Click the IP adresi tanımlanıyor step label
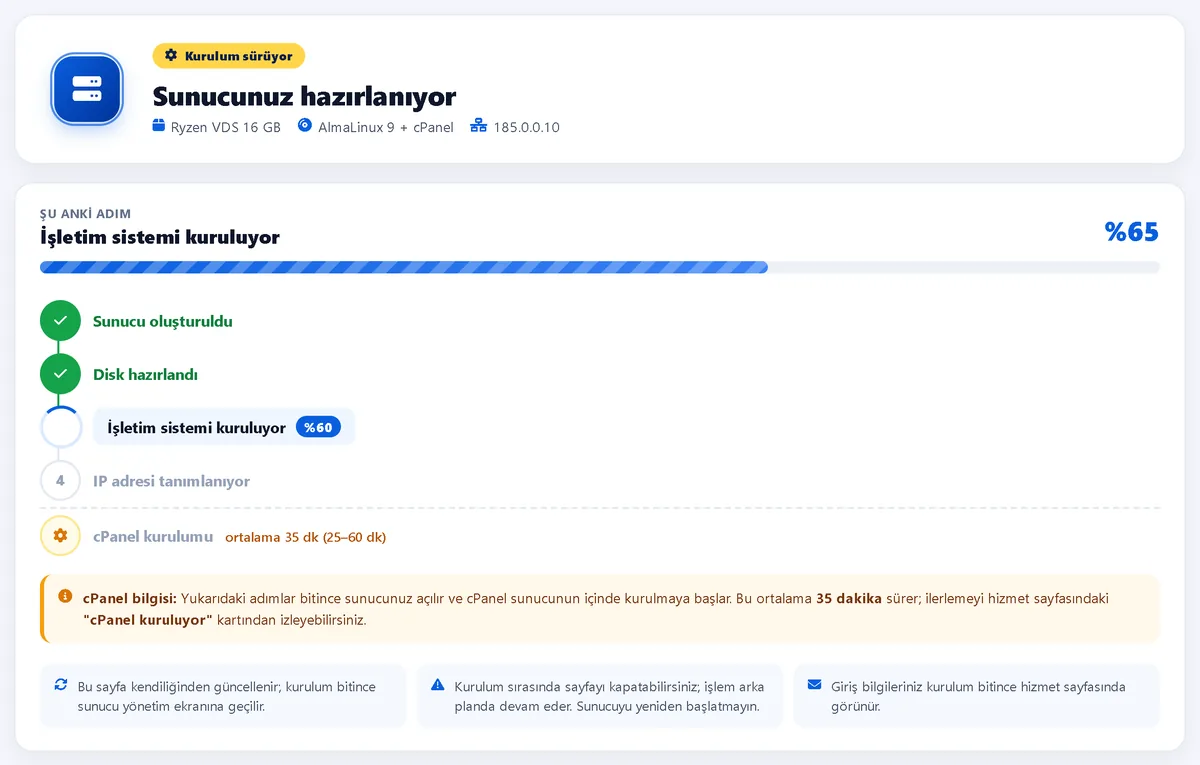This screenshot has width=1200, height=765. tap(171, 481)
